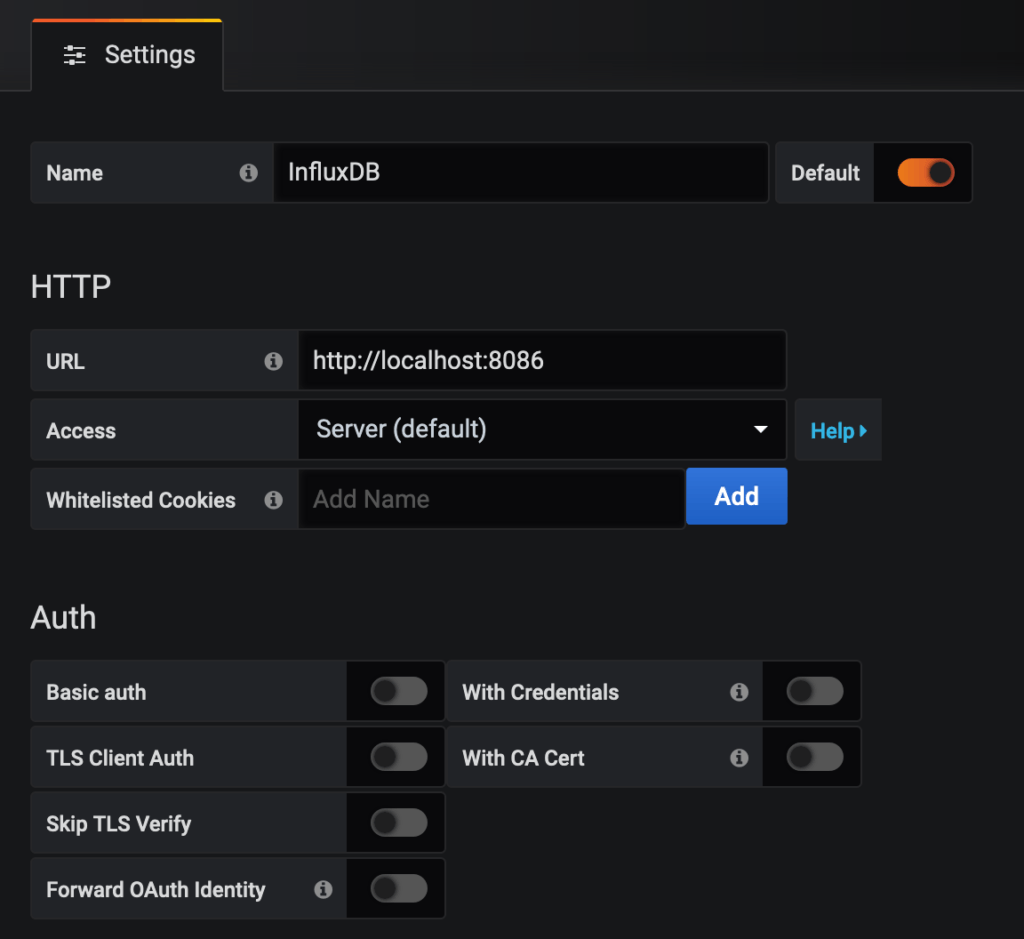Turn off the Default data source toggle
1024x939 pixels.
pyautogui.click(x=925, y=173)
